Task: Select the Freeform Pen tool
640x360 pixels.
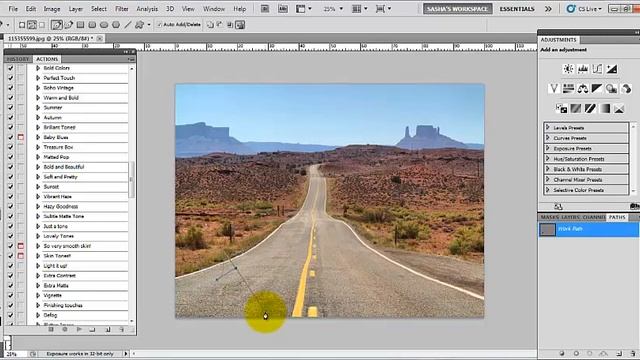Action: pos(69,25)
